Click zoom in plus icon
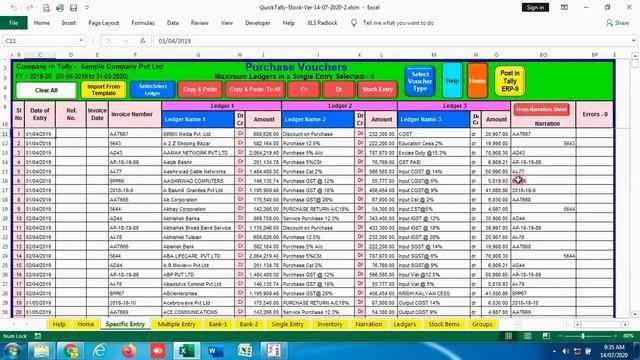 click(617, 336)
